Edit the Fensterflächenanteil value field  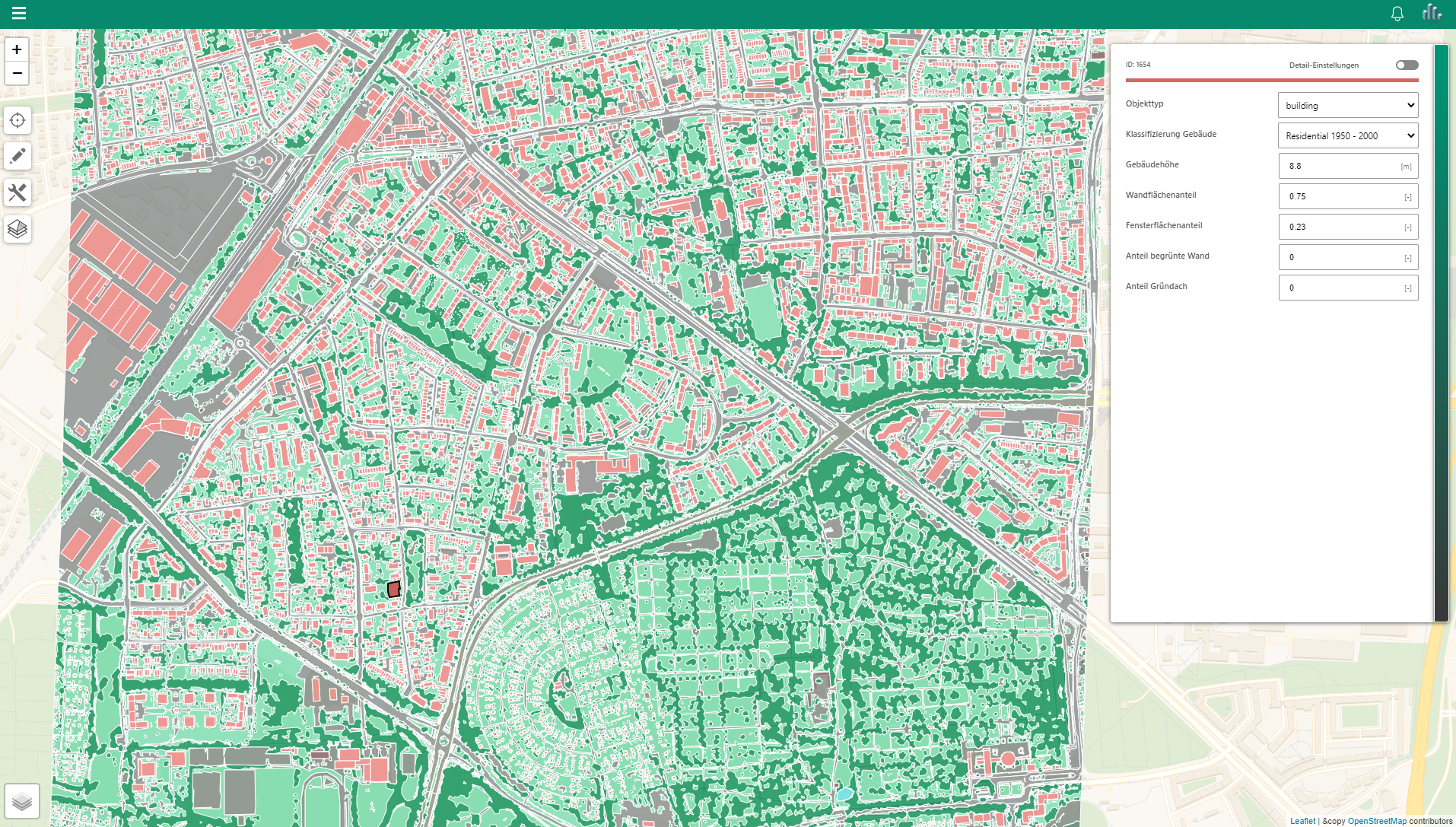pyautogui.click(x=1348, y=227)
